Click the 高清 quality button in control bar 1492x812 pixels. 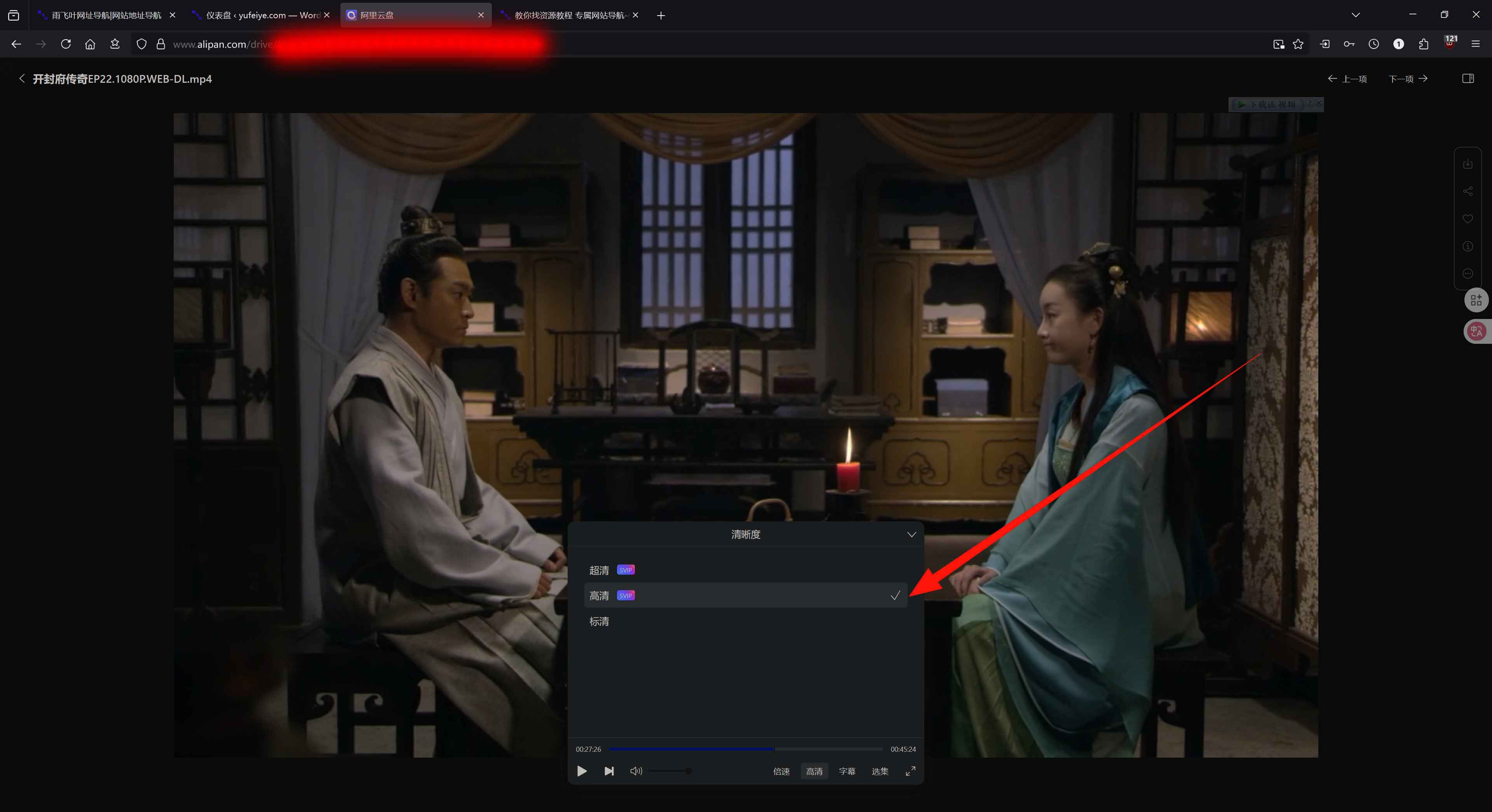[814, 772]
